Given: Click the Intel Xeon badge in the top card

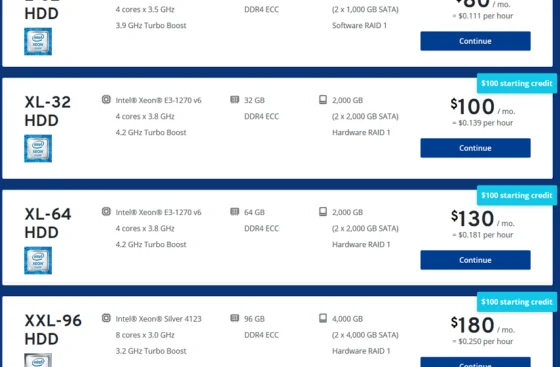Looking at the screenshot, I should click(38, 41).
